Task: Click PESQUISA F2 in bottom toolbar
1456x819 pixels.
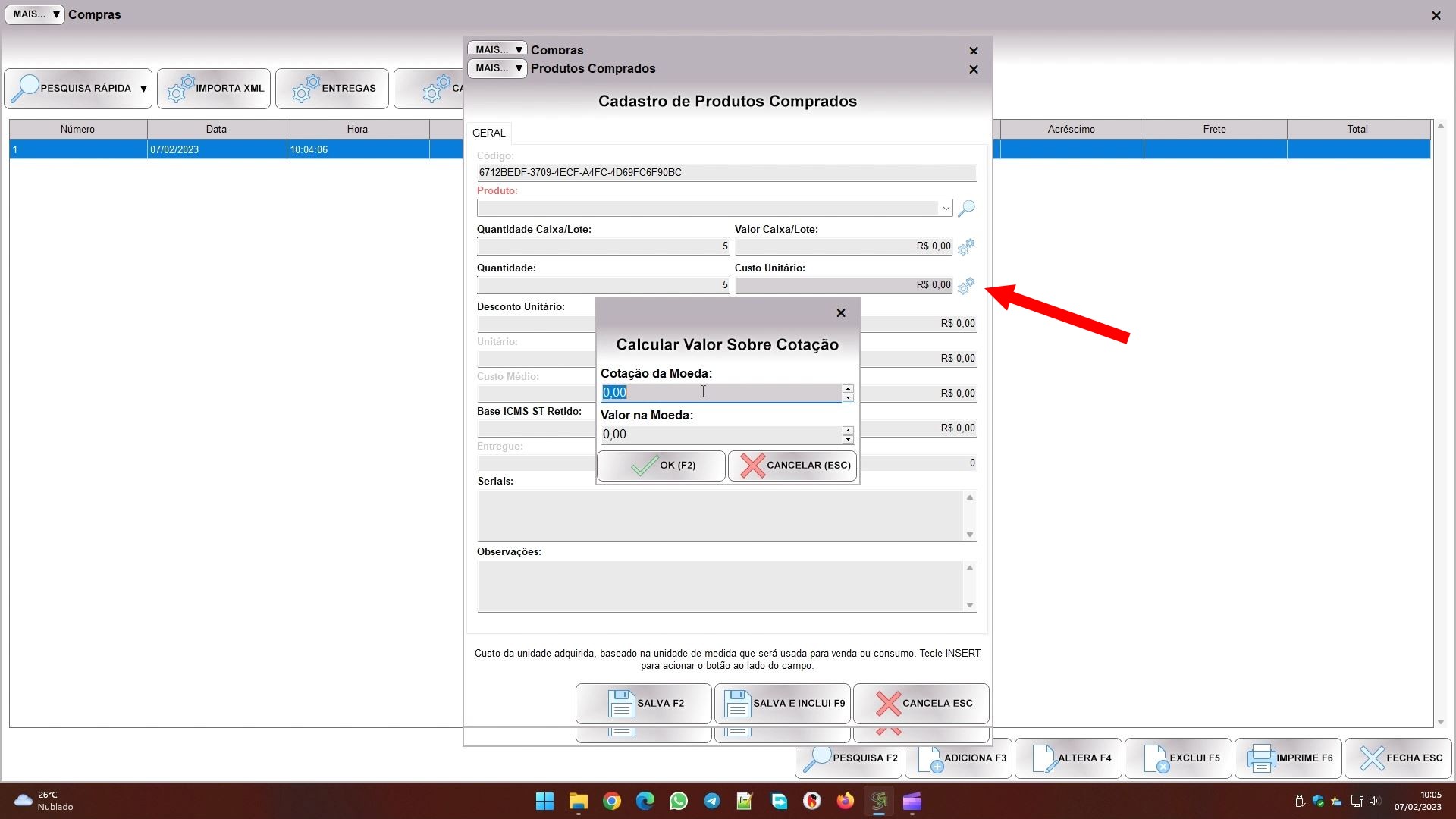Action: [x=849, y=758]
